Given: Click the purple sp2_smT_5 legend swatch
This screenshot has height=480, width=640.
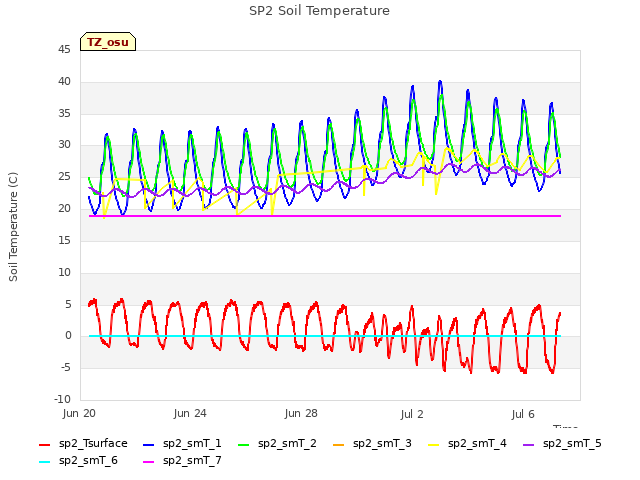Looking at the screenshot, I should [x=529, y=444].
